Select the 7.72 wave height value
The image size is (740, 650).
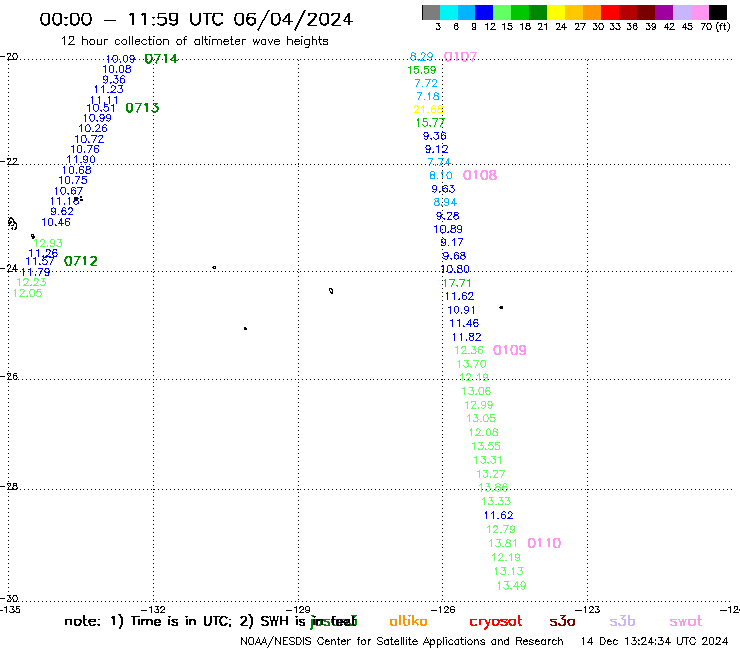coord(426,83)
